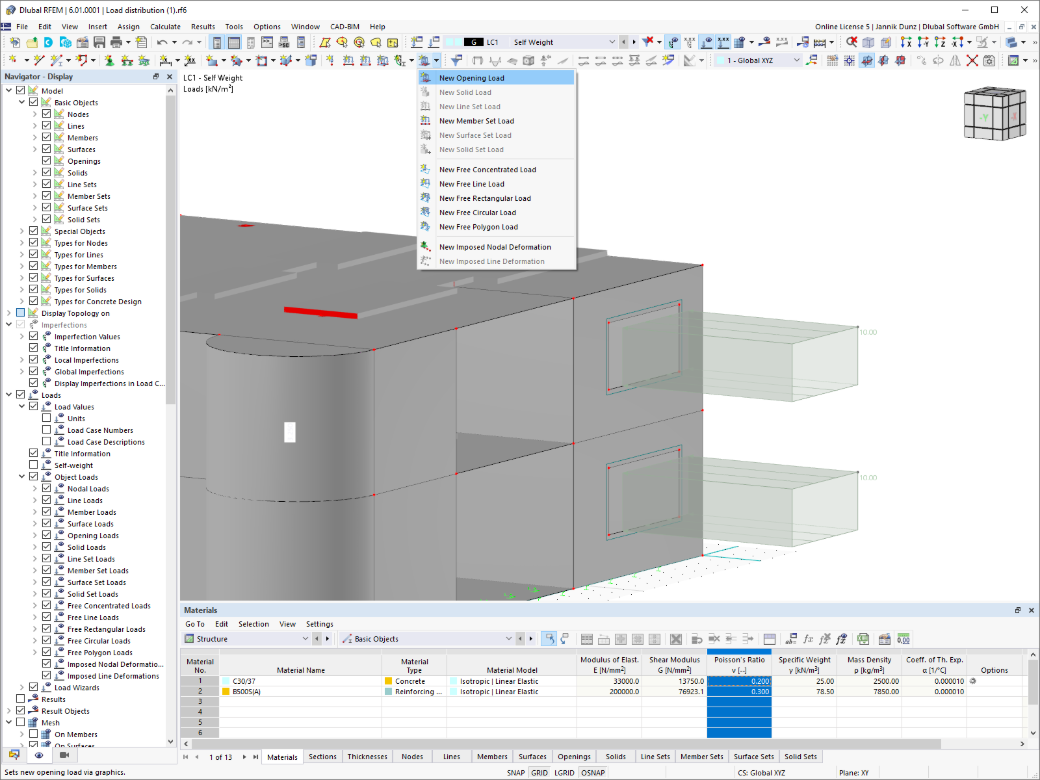Expand the Special Objects tree node
Image resolution: width=1040 pixels, height=780 pixels.
point(21,231)
